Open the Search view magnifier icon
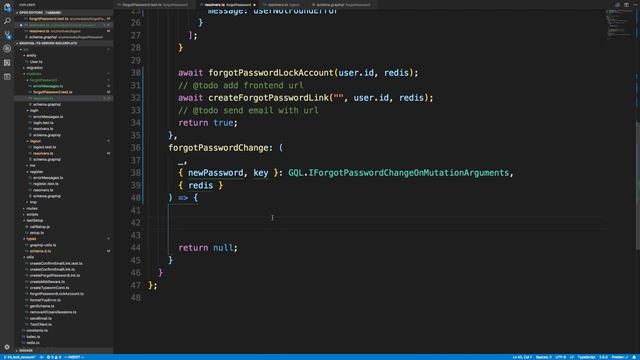Image resolution: width=640 pixels, height=360 pixels. pos(7,21)
